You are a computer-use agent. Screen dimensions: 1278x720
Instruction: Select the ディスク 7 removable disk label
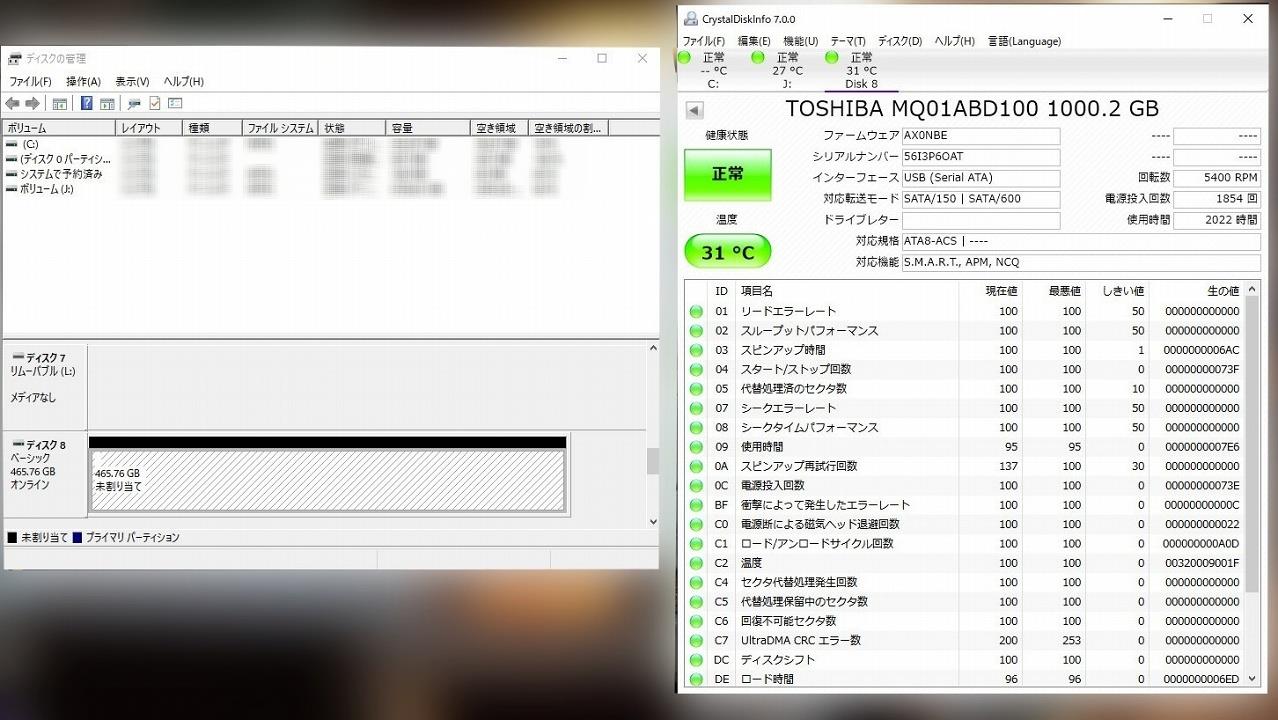46,388
